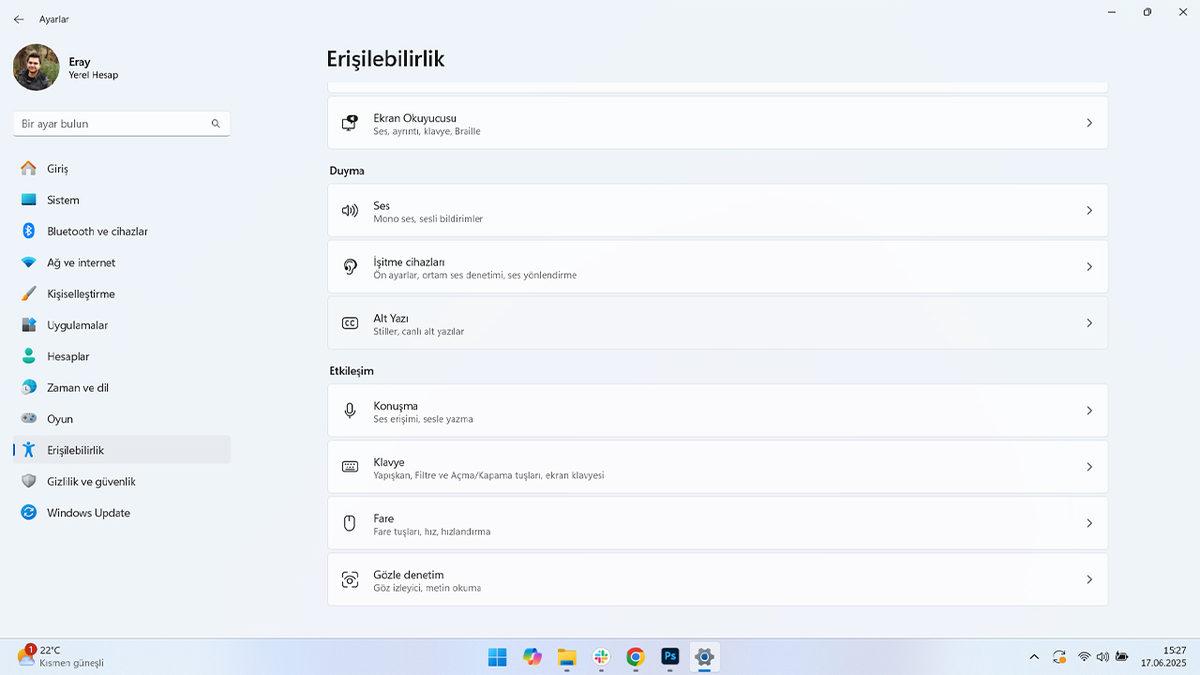This screenshot has height=675, width=1200.
Task: Click the İşitme cihazları ear icon
Action: point(350,267)
